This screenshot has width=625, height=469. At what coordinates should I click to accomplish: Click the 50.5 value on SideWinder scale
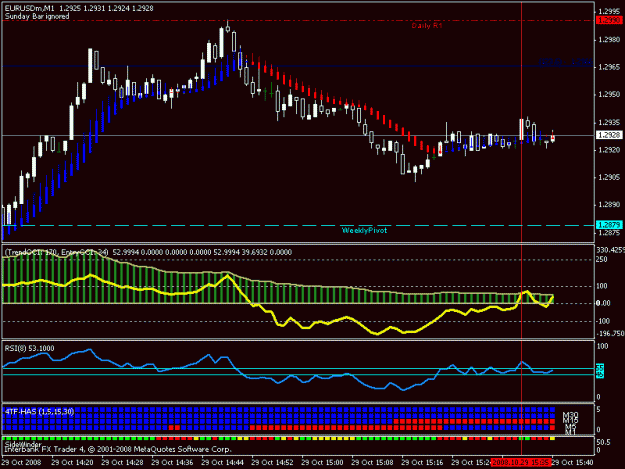603,442
